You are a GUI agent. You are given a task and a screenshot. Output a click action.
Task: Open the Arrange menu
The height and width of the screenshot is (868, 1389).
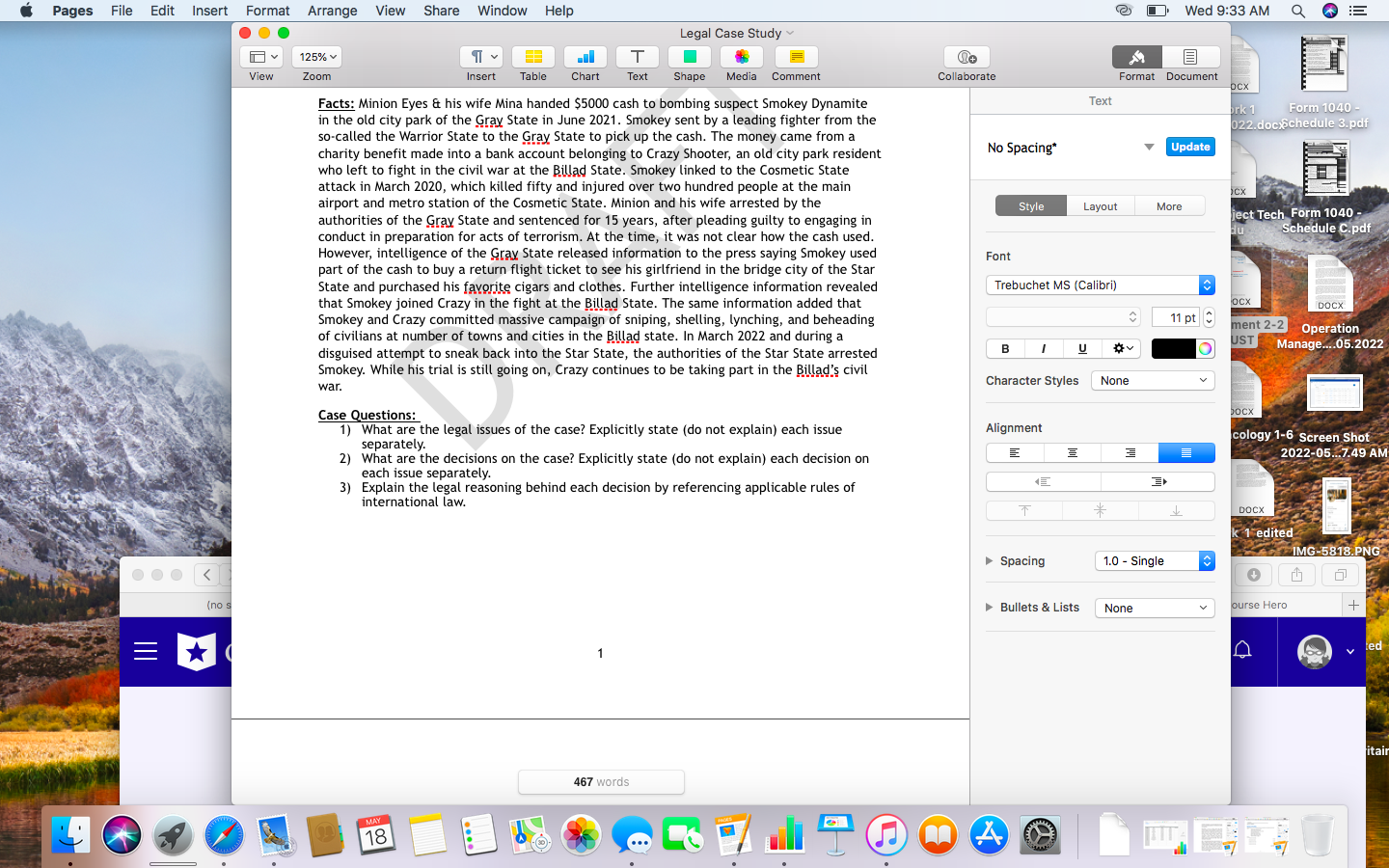[332, 11]
